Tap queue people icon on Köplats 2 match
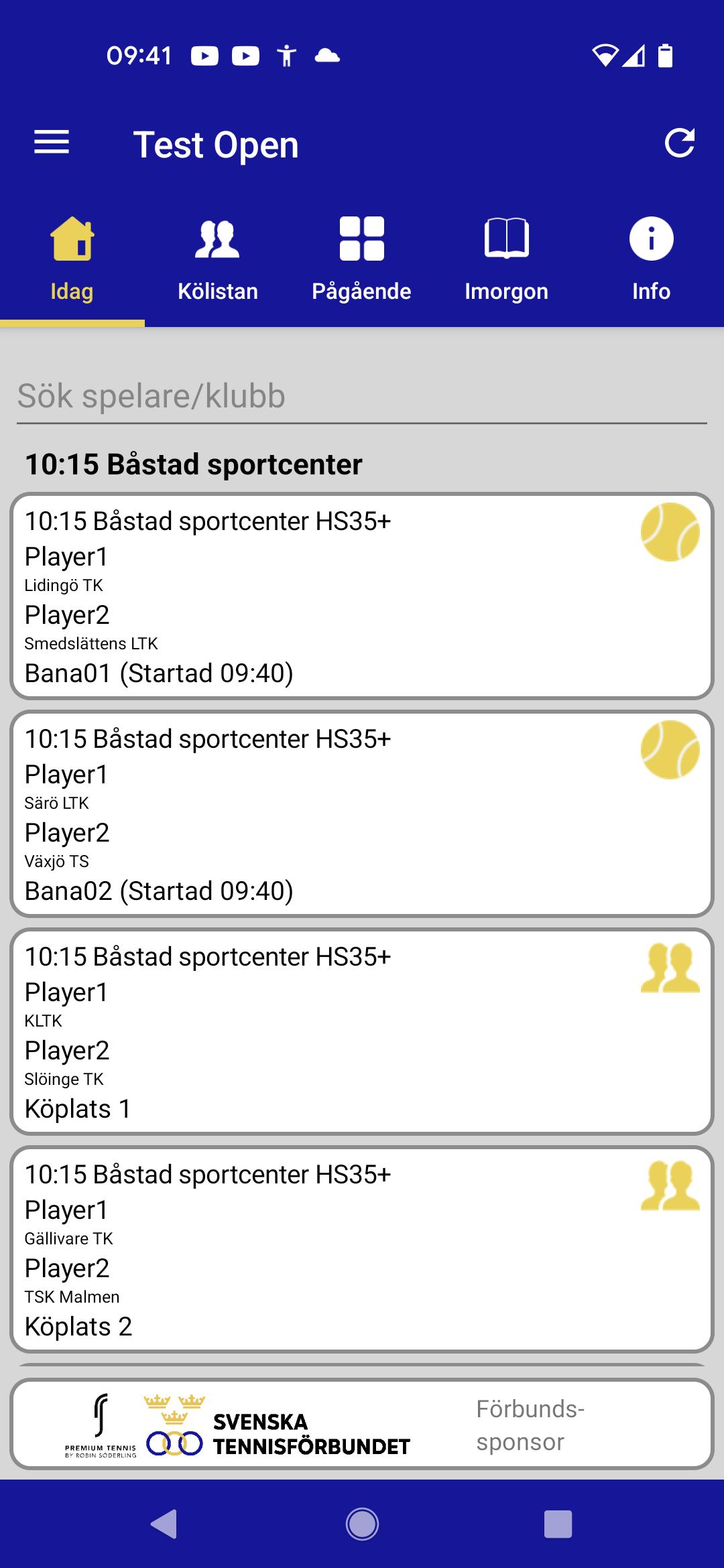The width and height of the screenshot is (724, 1568). point(670,1185)
